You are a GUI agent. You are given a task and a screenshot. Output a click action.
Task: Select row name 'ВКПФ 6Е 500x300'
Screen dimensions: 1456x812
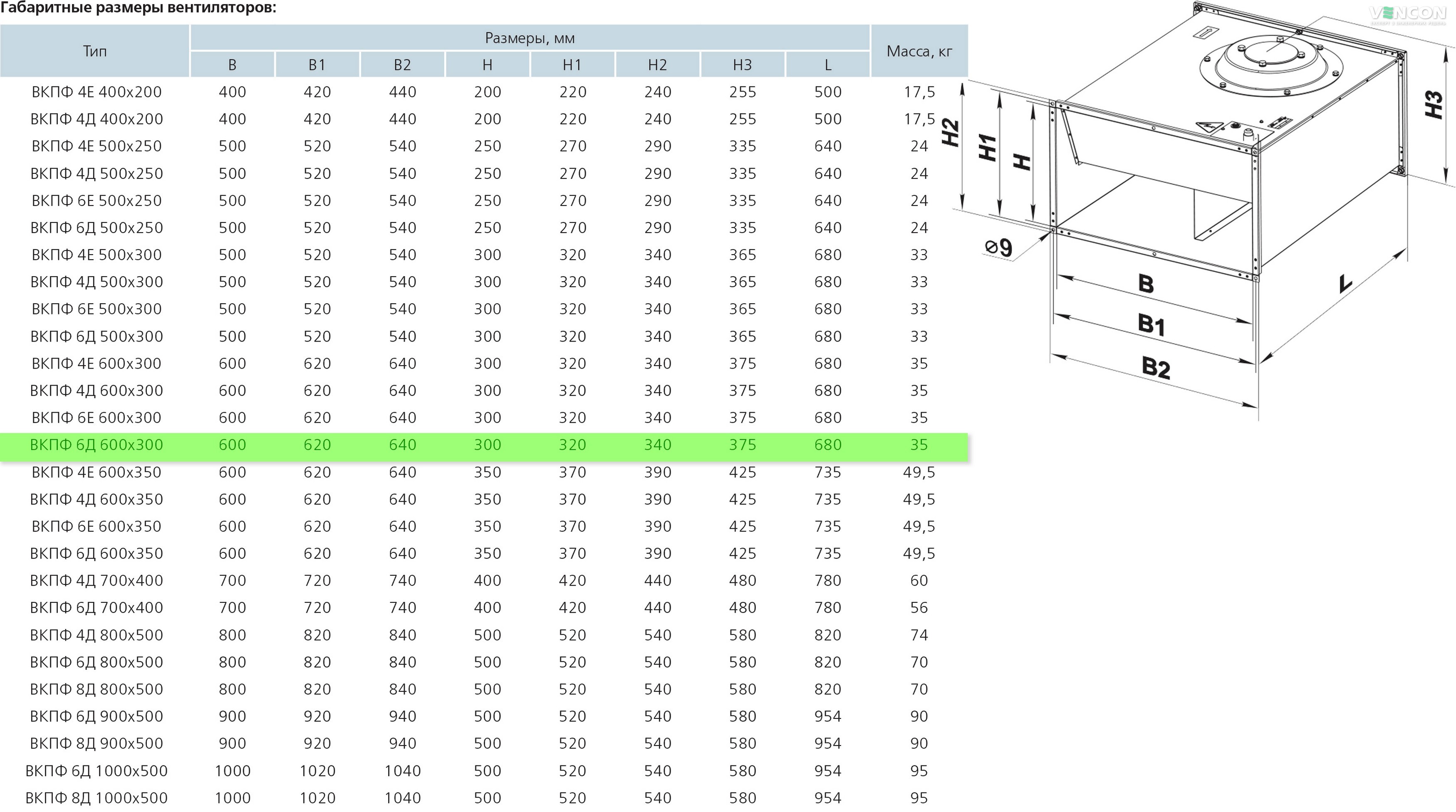click(96, 309)
